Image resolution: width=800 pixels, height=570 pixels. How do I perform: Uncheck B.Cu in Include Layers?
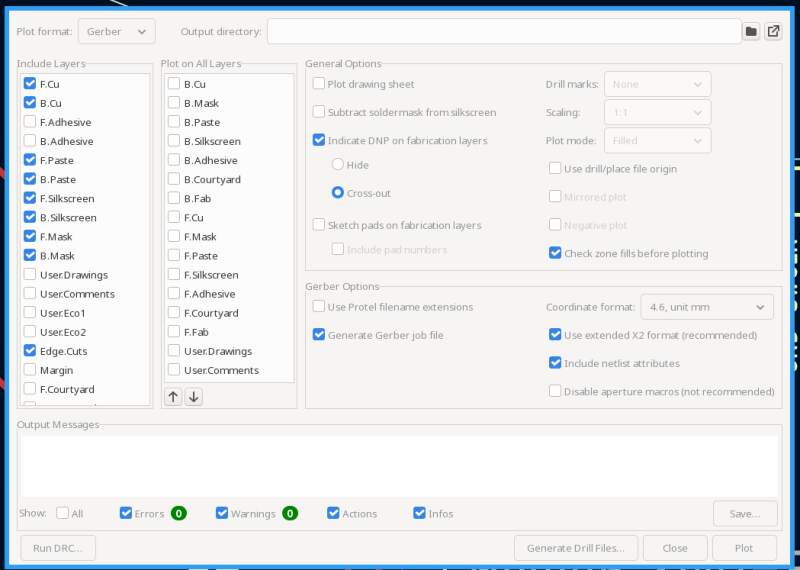30,103
